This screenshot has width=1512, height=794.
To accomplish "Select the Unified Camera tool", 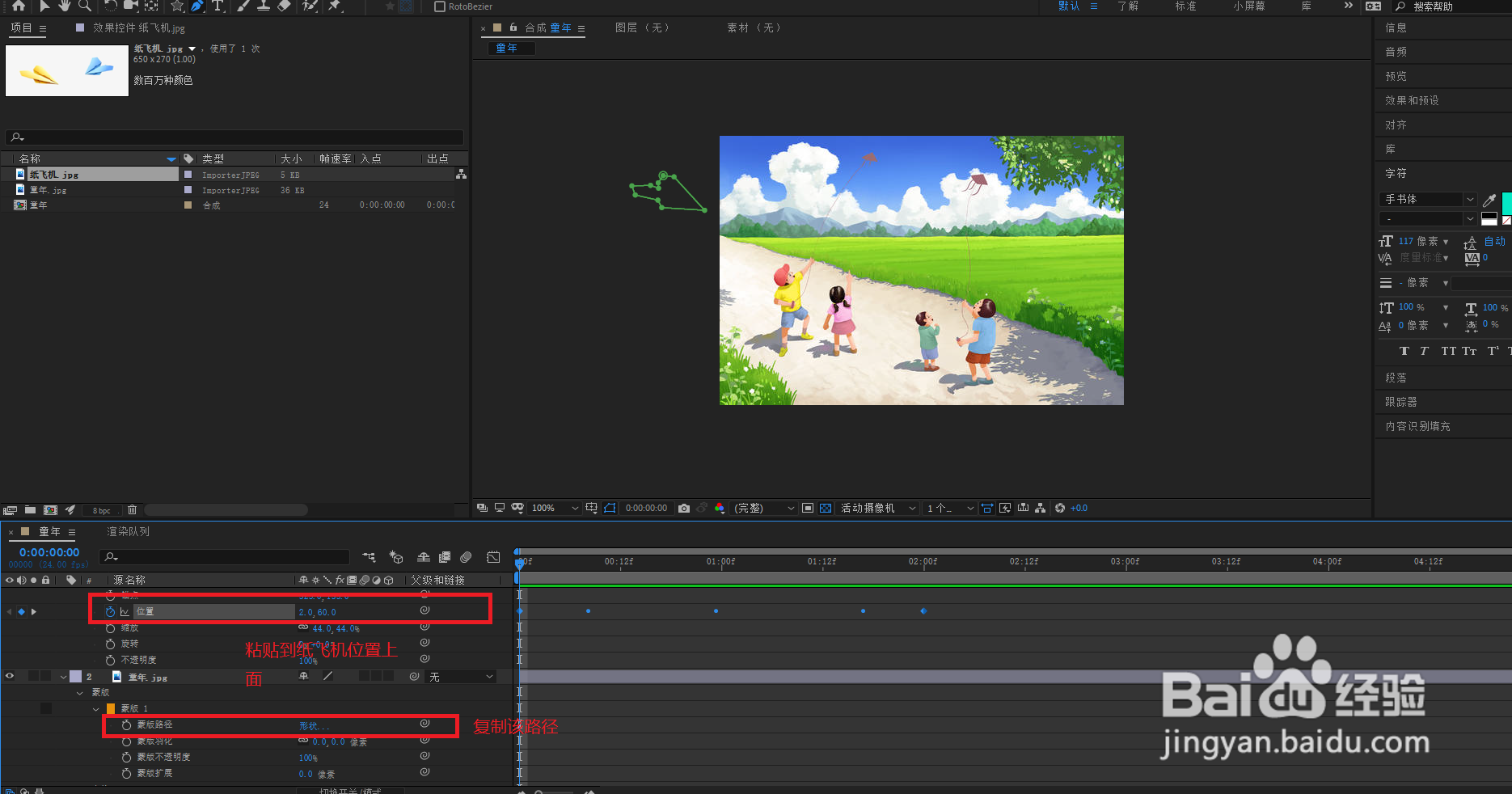I will coord(130,6).
